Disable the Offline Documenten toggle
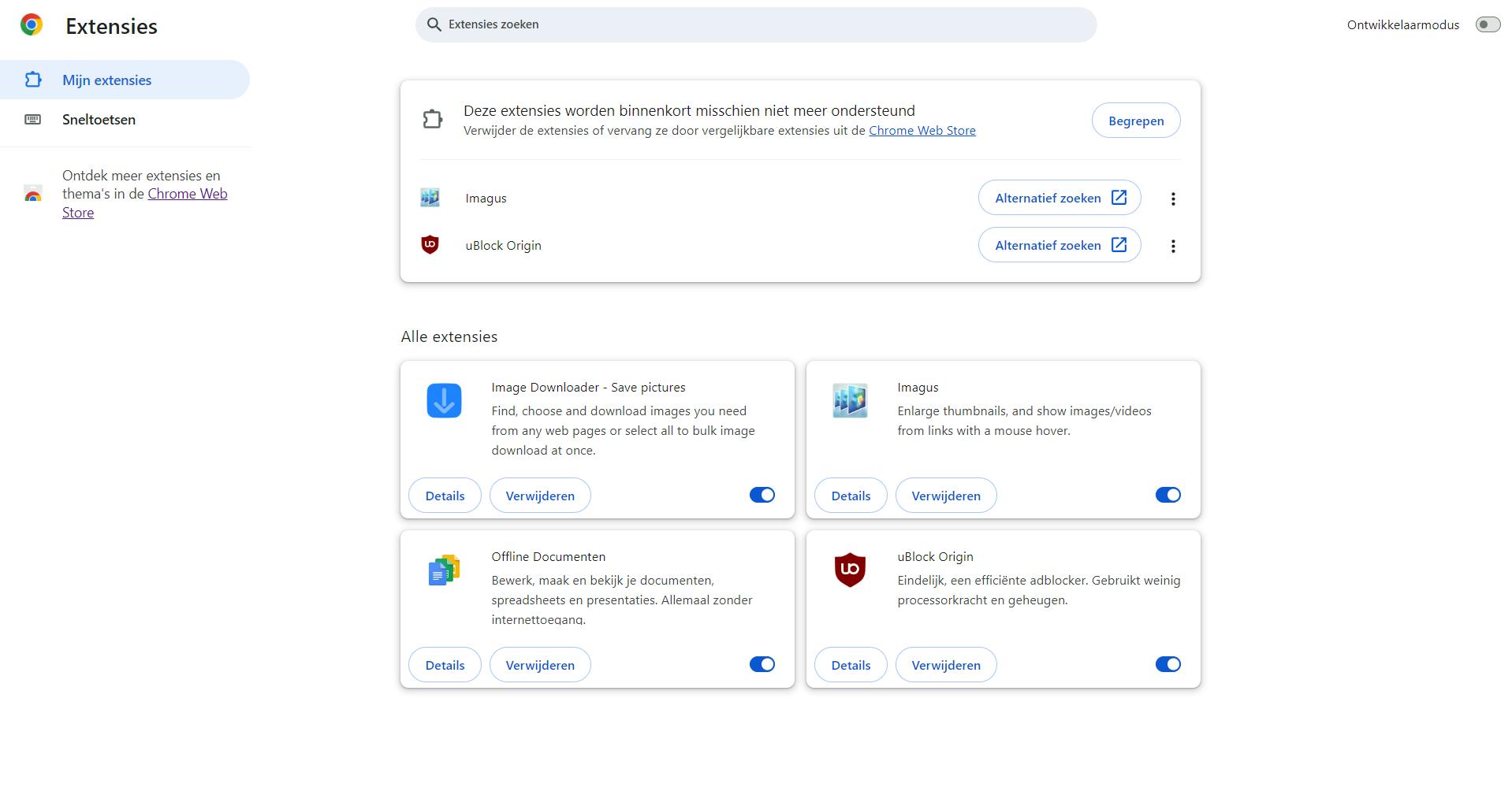 point(762,664)
